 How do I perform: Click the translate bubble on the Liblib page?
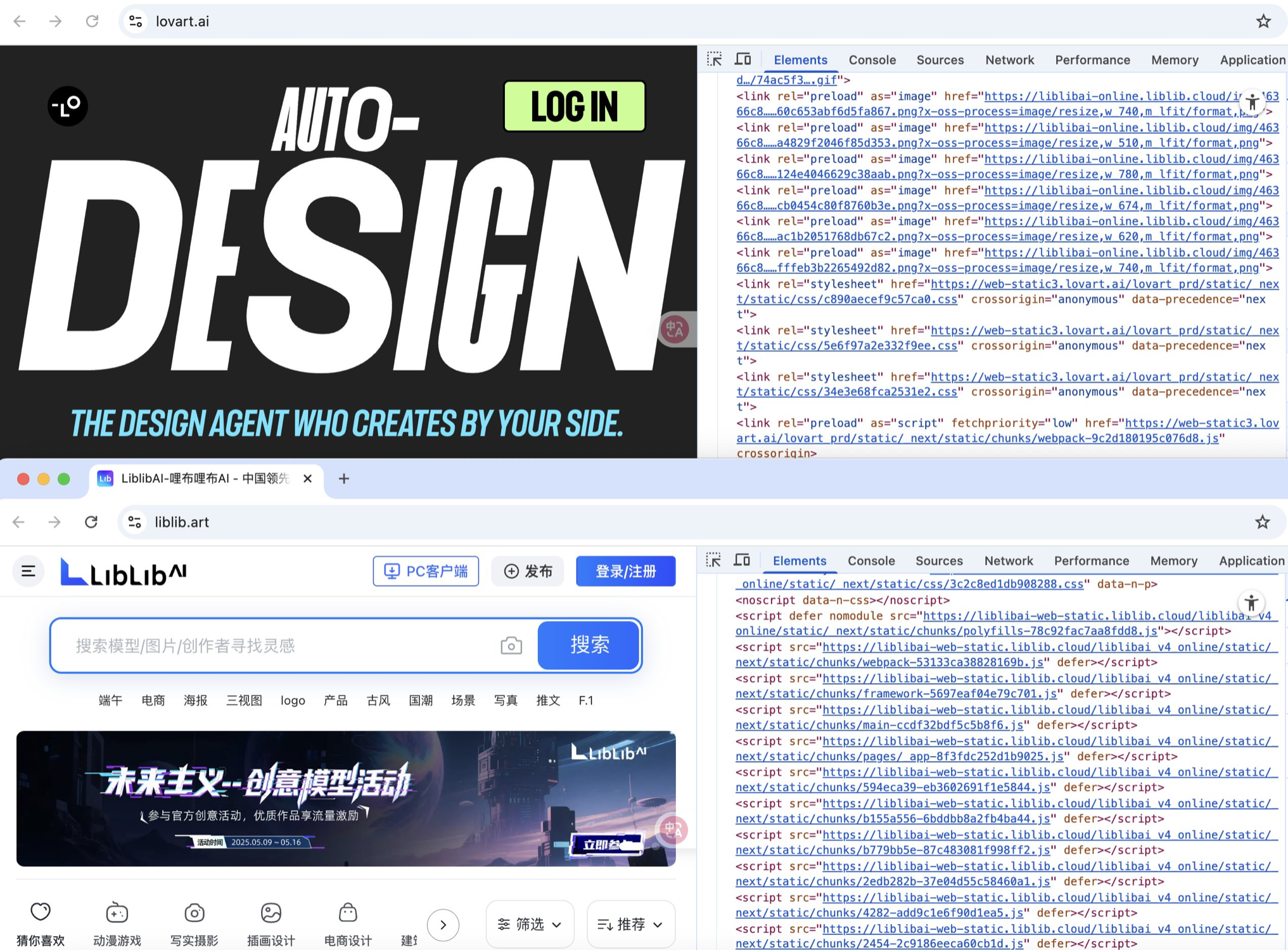673,829
